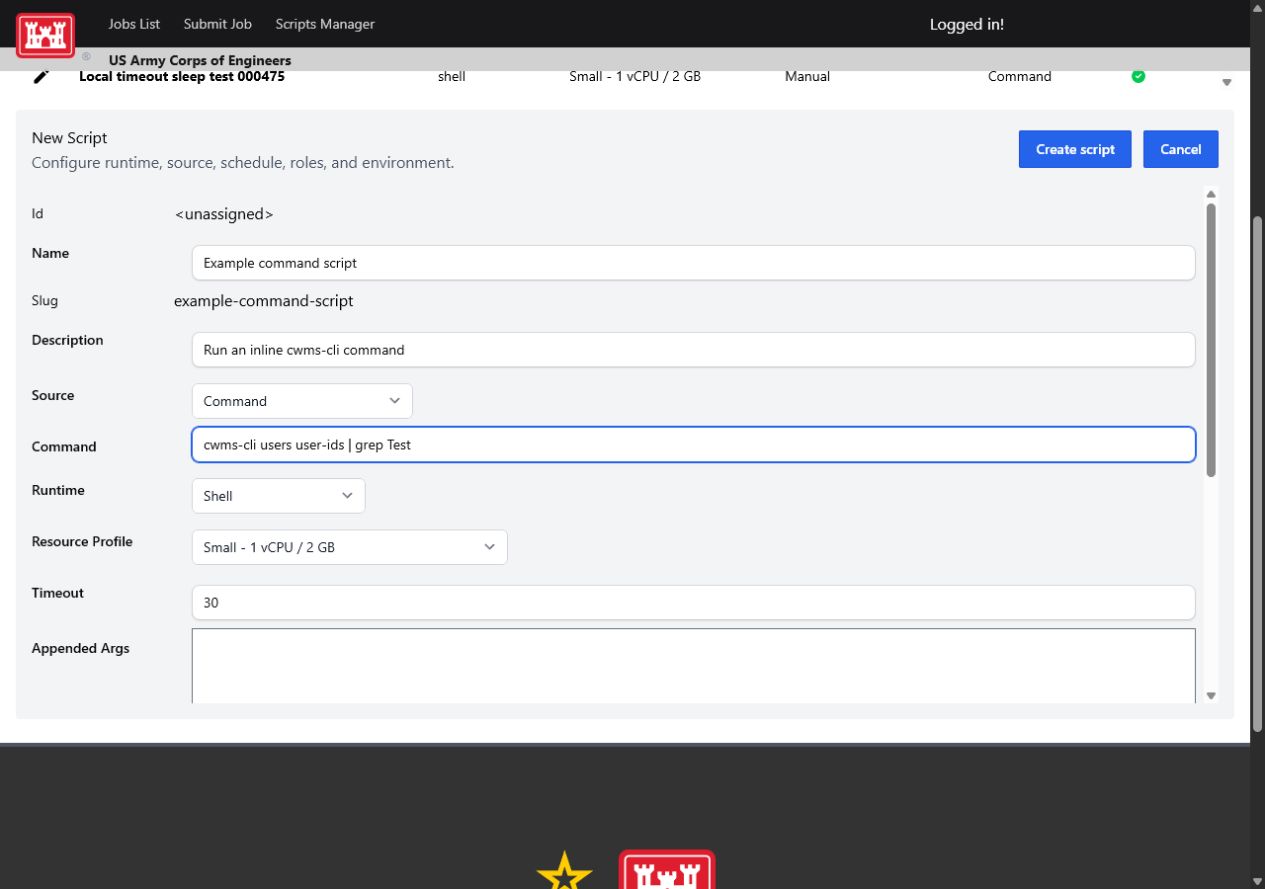This screenshot has width=1265, height=889.
Task: Open the Scripts Manager menu item
Action: click(x=325, y=24)
